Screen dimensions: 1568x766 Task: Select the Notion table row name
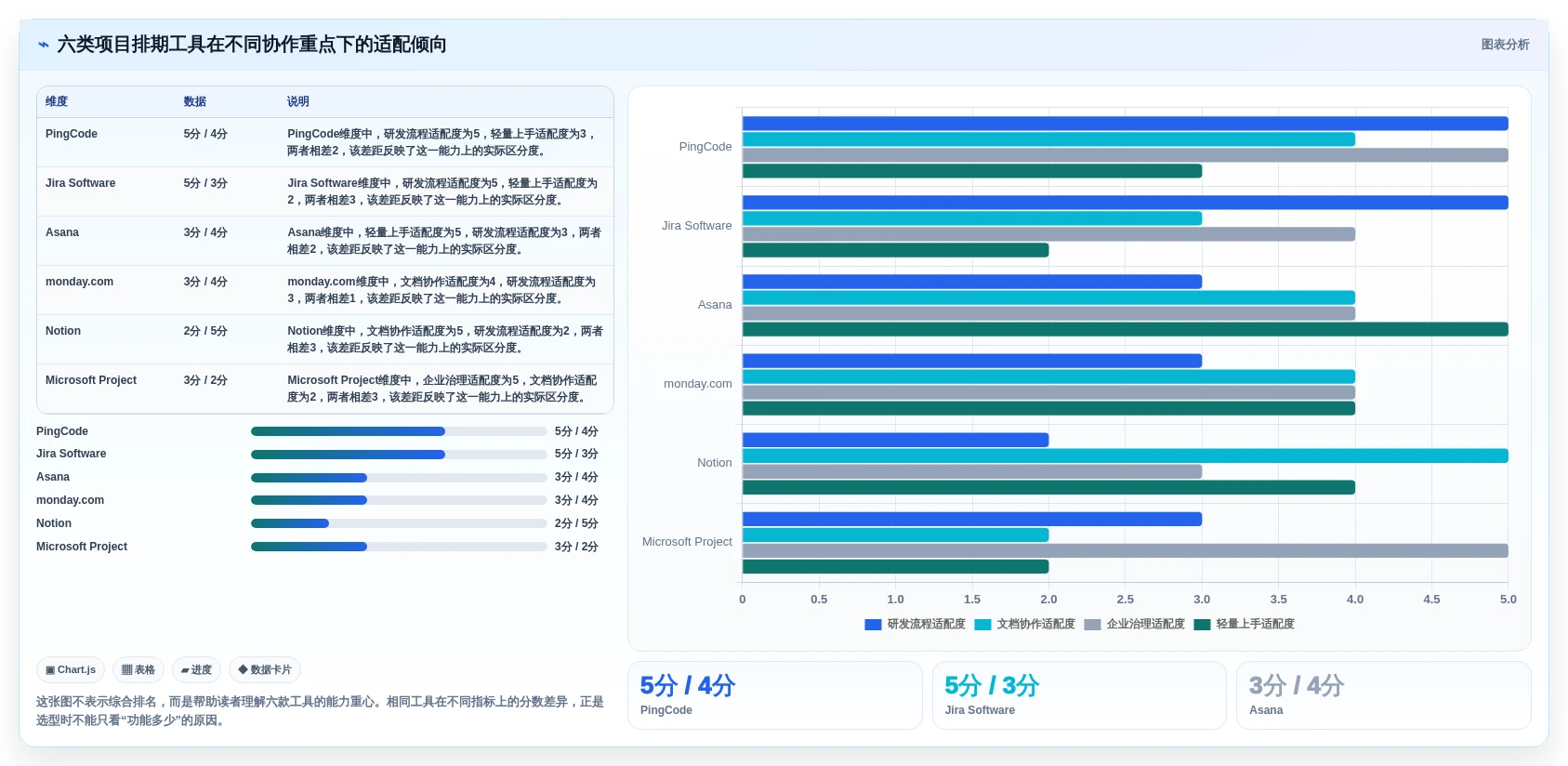click(x=63, y=331)
